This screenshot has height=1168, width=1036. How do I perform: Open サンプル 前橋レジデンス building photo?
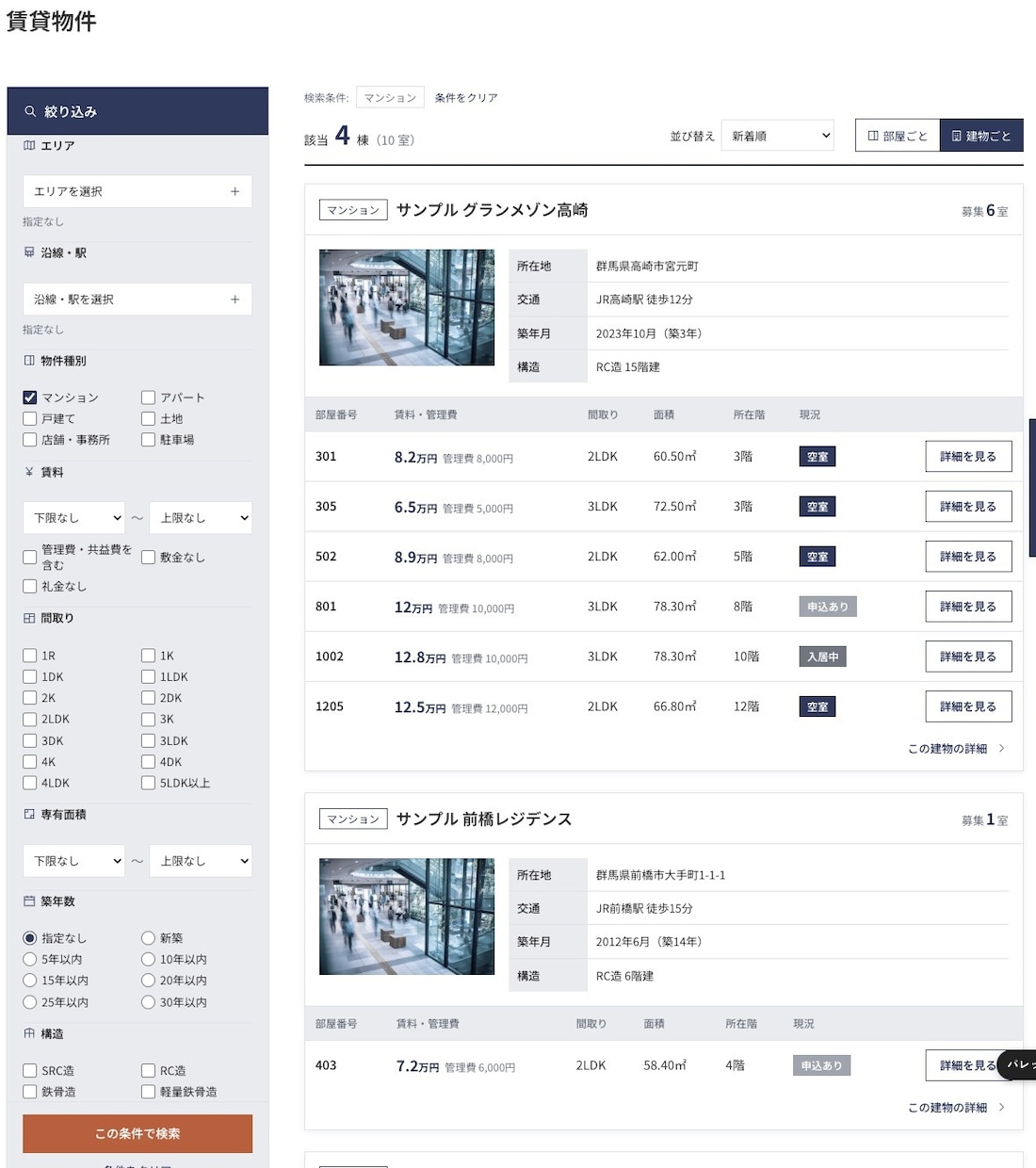[407, 917]
